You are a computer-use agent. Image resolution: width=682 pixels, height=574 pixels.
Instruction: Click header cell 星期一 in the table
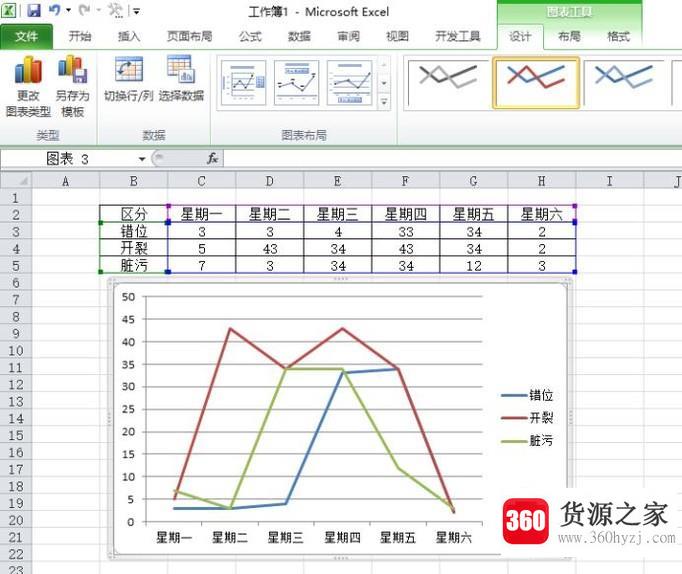(202, 214)
